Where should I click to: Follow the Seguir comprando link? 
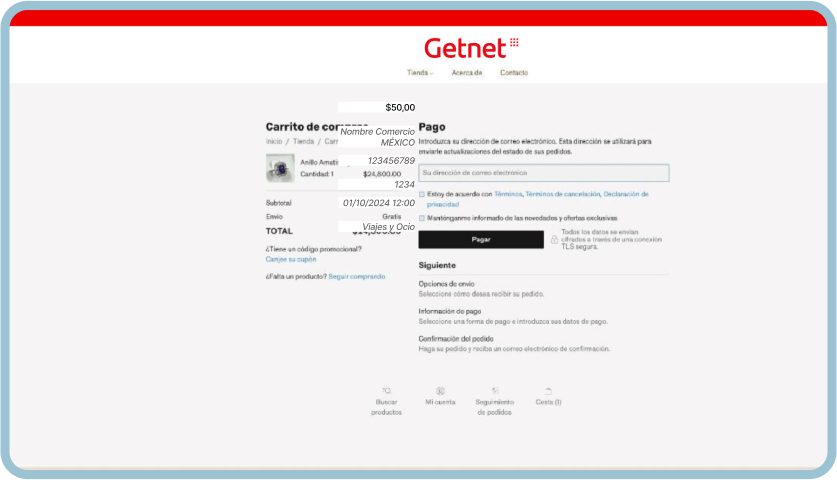point(357,276)
